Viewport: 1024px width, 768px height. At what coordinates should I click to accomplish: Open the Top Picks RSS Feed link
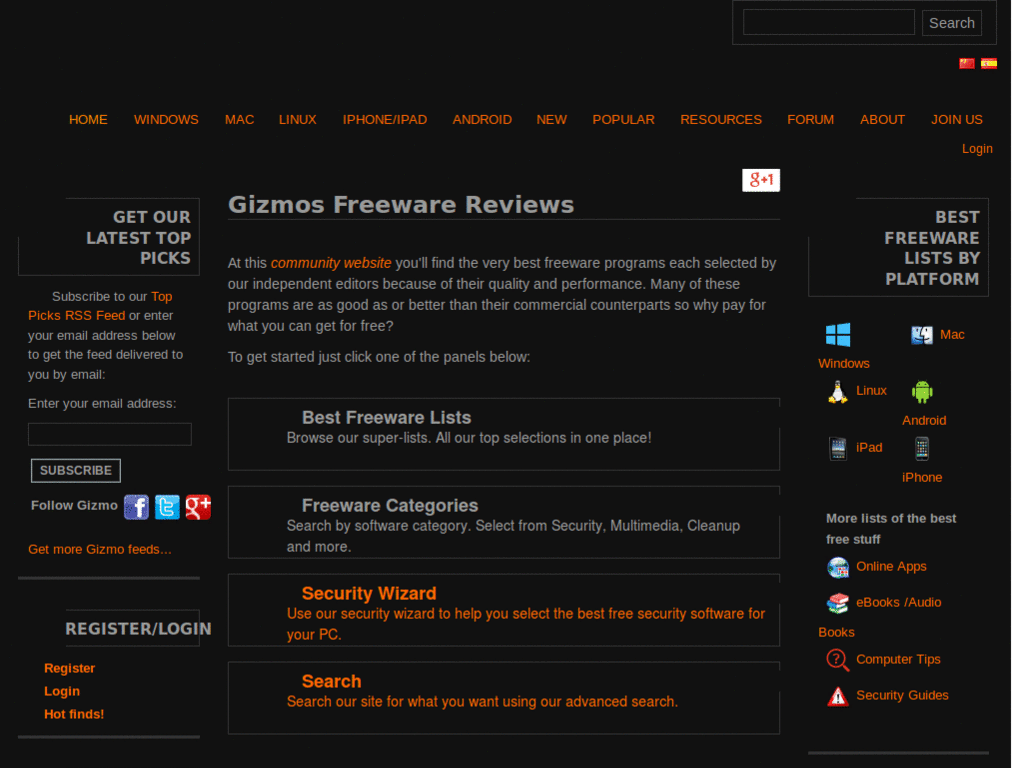(x=100, y=306)
